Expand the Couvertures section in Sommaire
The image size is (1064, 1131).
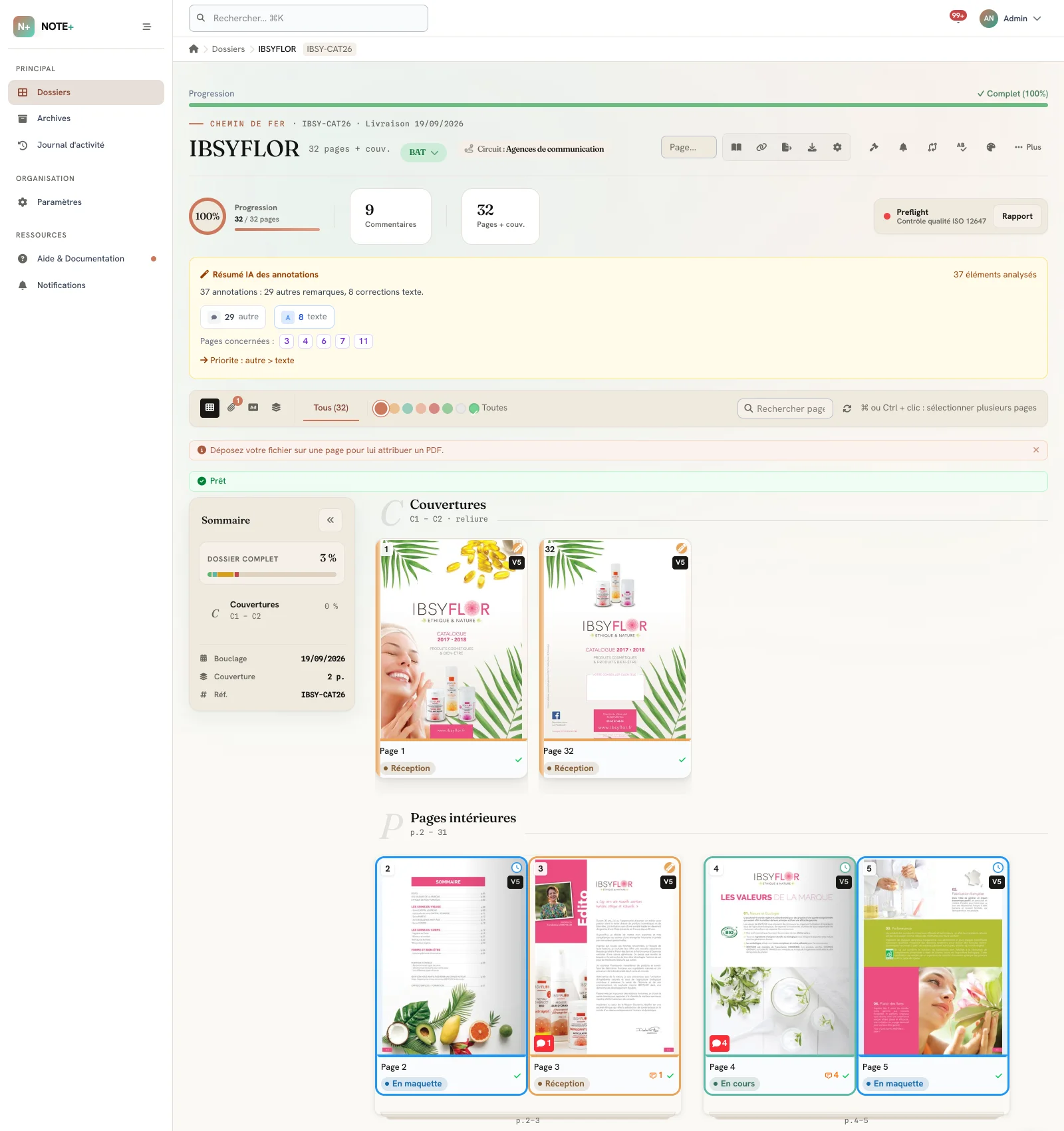pyautogui.click(x=272, y=610)
